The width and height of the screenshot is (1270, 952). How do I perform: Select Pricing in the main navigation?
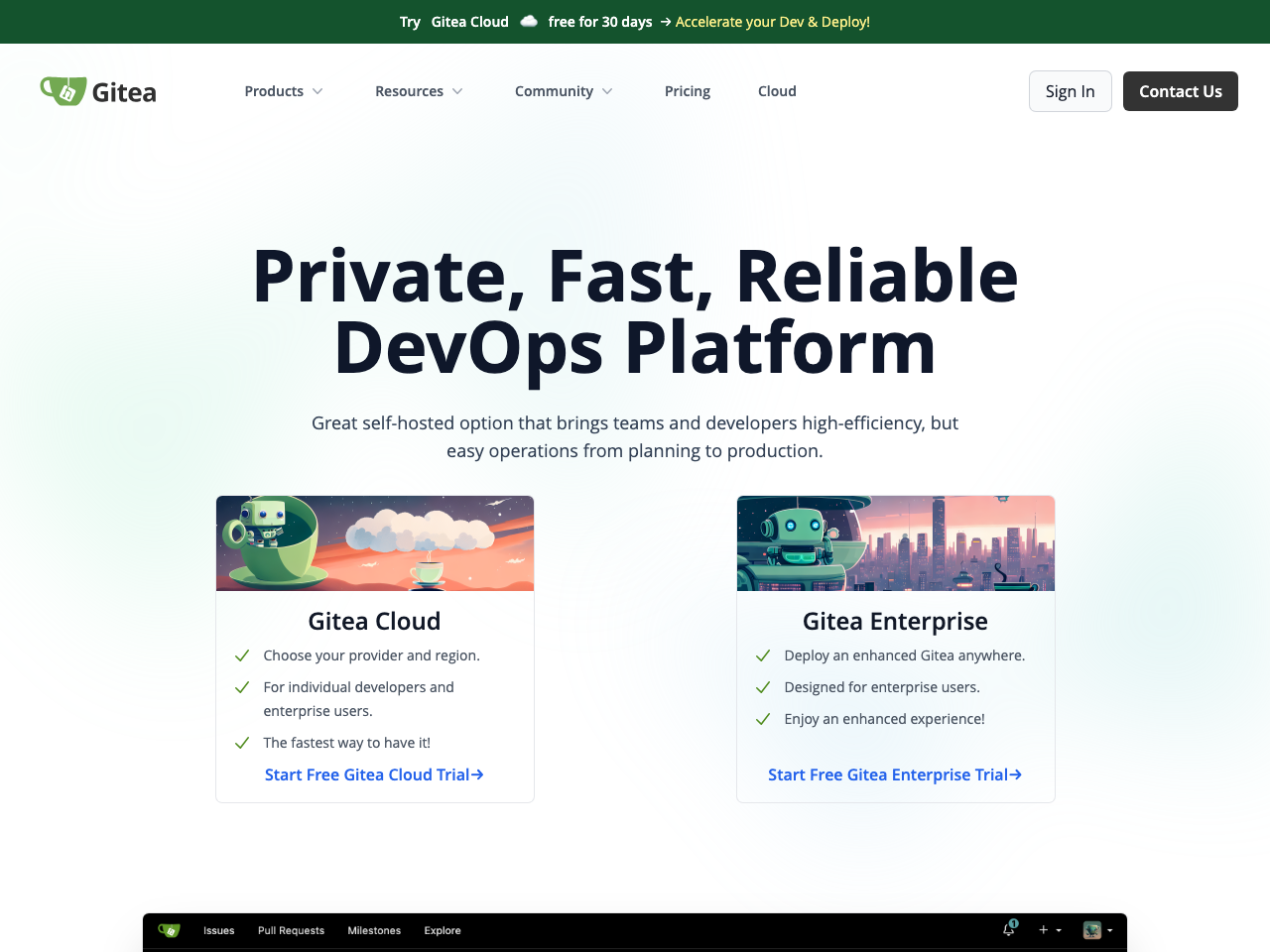point(688,90)
